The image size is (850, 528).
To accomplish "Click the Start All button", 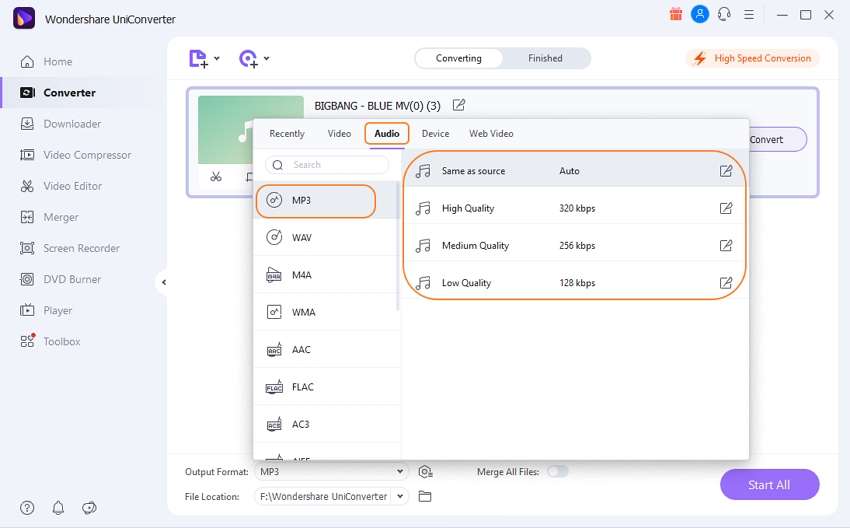I will point(769,485).
